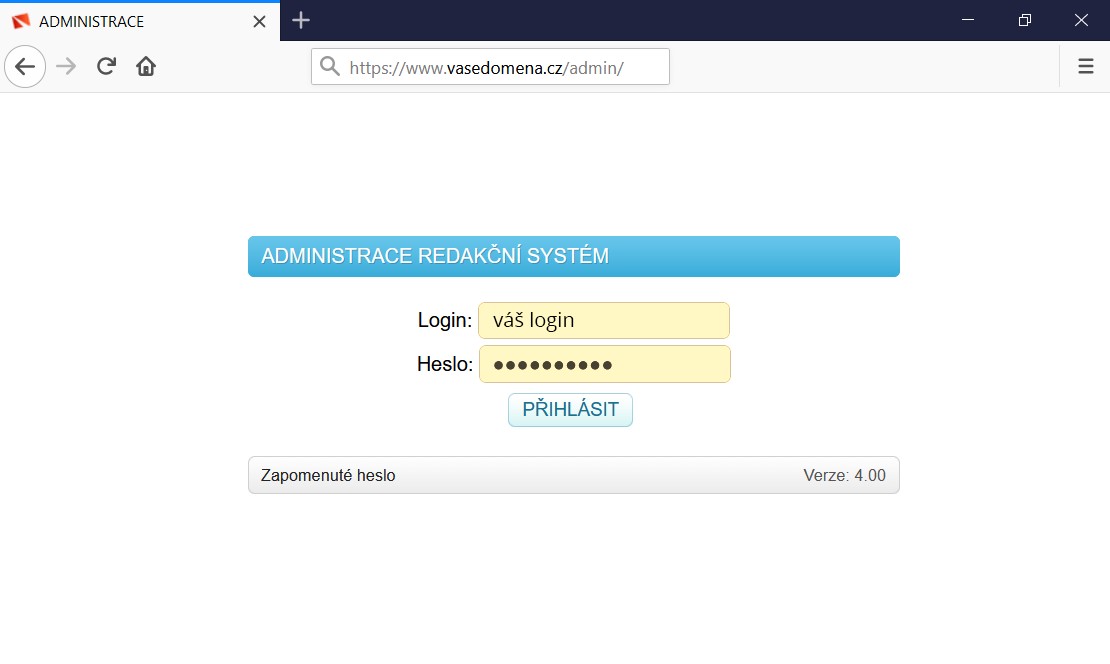
Task: Open a new tab with plus icon
Action: pos(301,20)
